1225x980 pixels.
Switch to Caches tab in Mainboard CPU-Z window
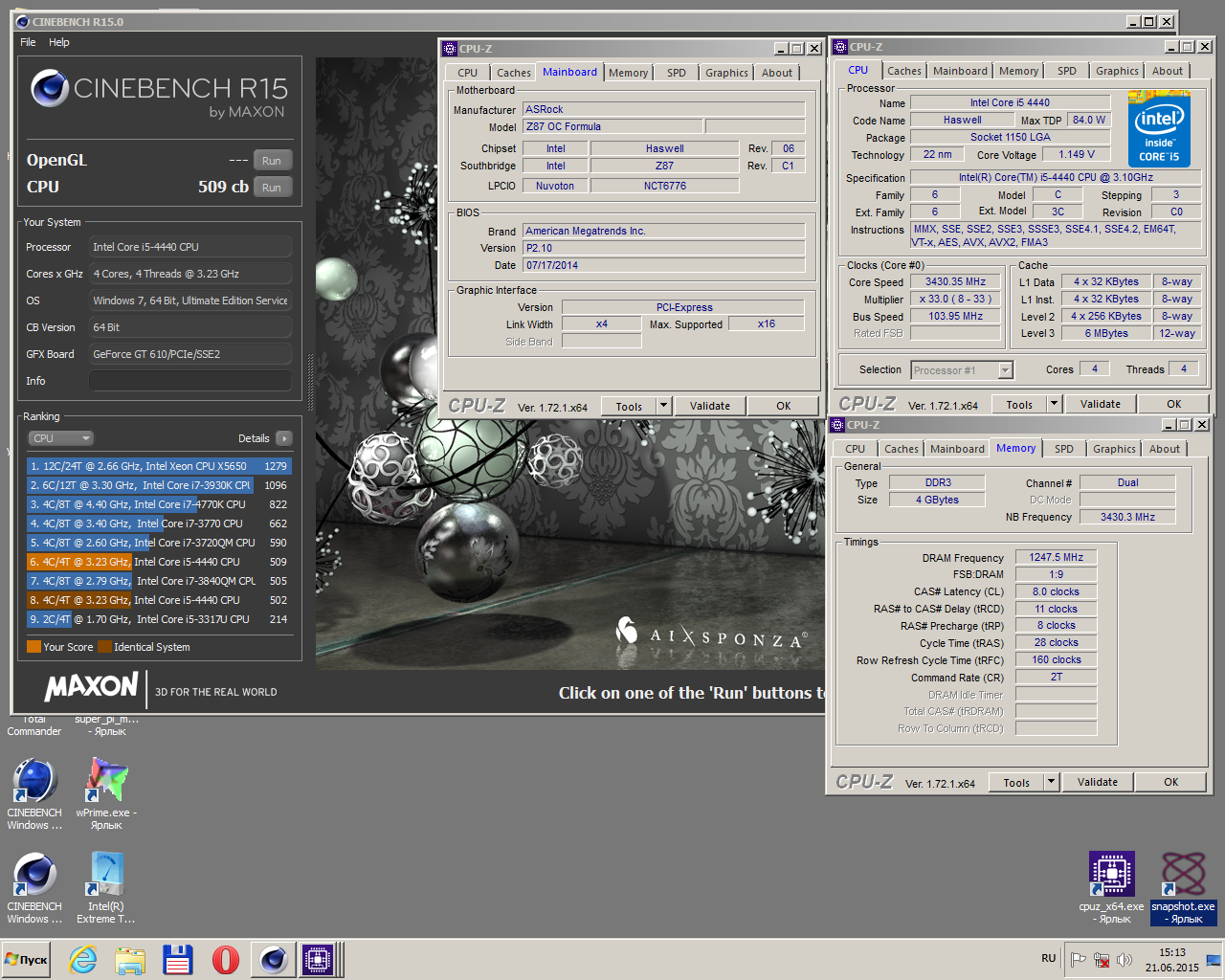point(514,73)
